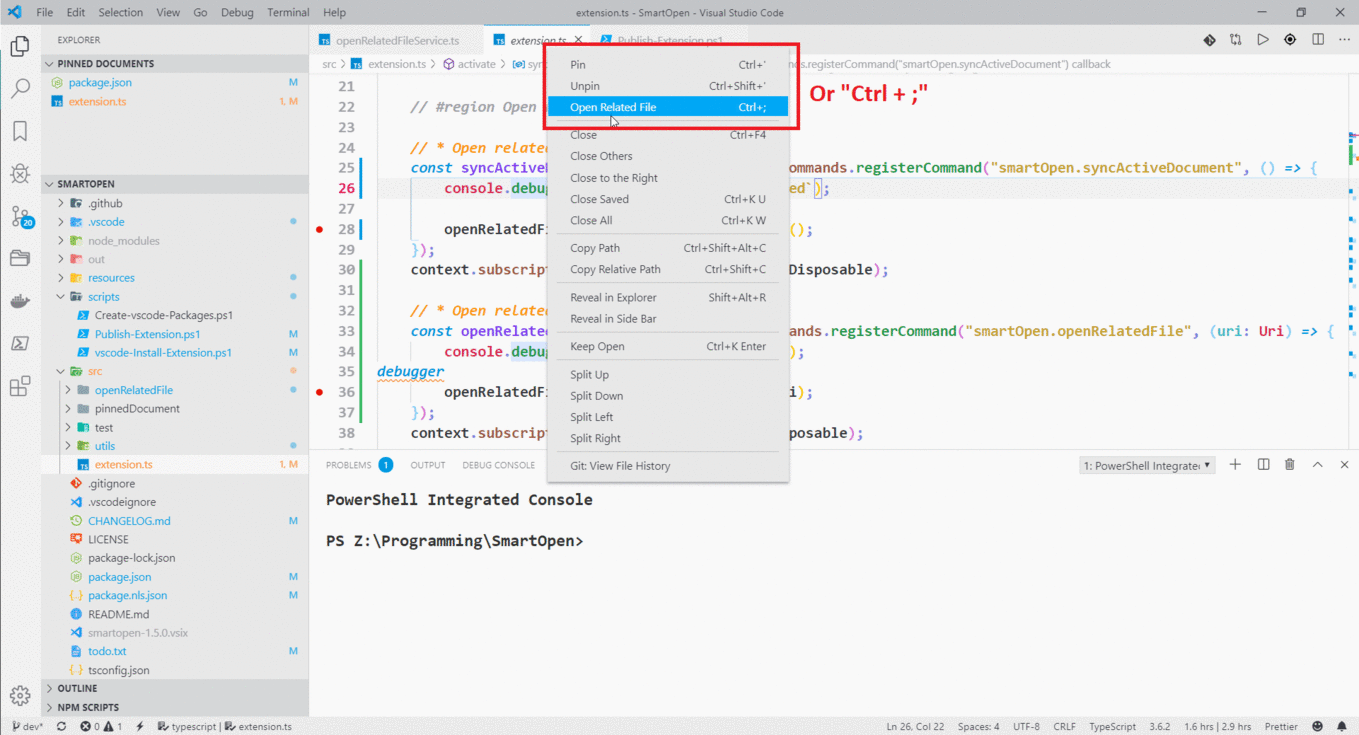Open the Docker view in the activity bar

tap(20, 301)
